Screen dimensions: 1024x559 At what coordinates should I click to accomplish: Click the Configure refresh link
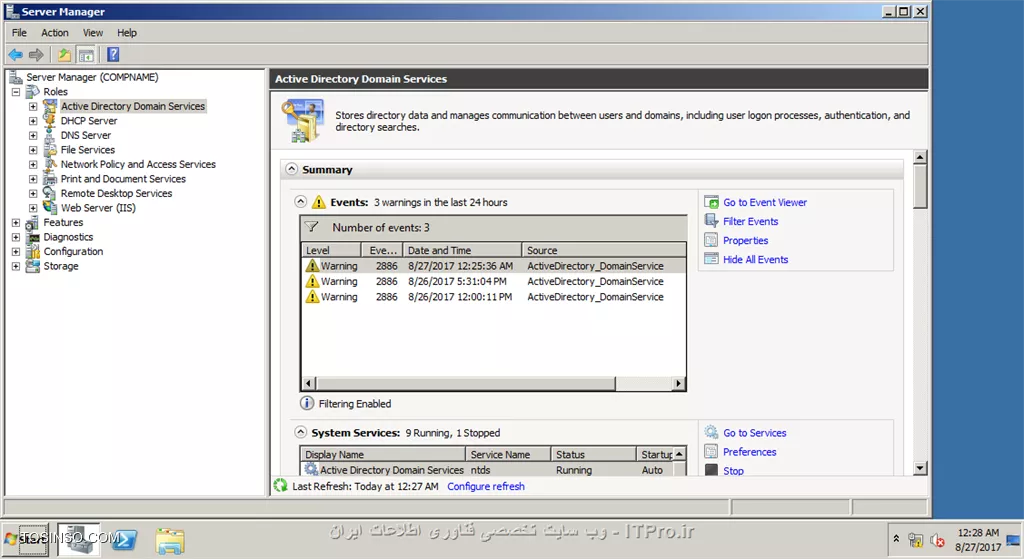click(486, 487)
